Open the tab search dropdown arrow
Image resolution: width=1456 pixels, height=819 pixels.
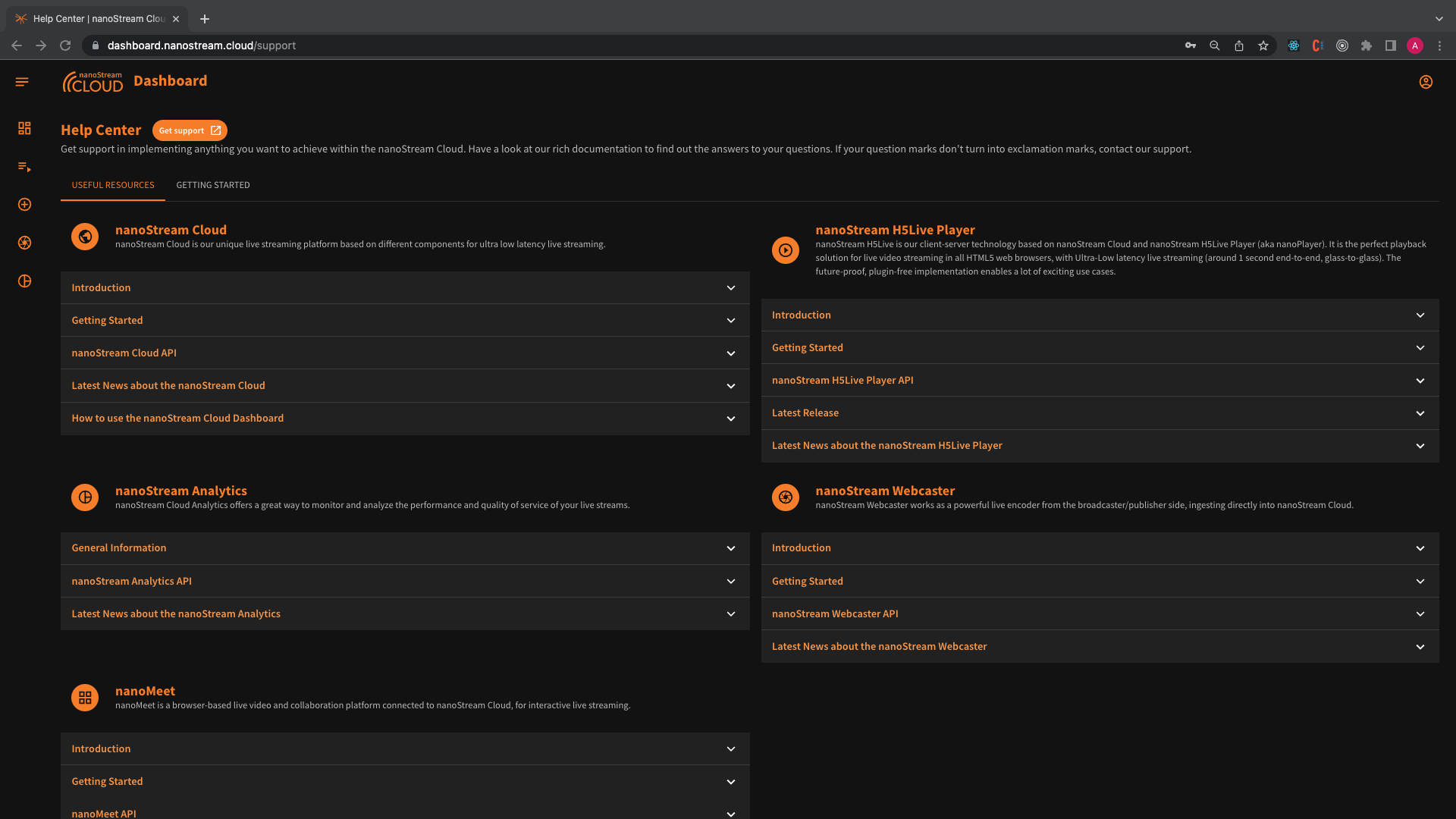point(1439,19)
